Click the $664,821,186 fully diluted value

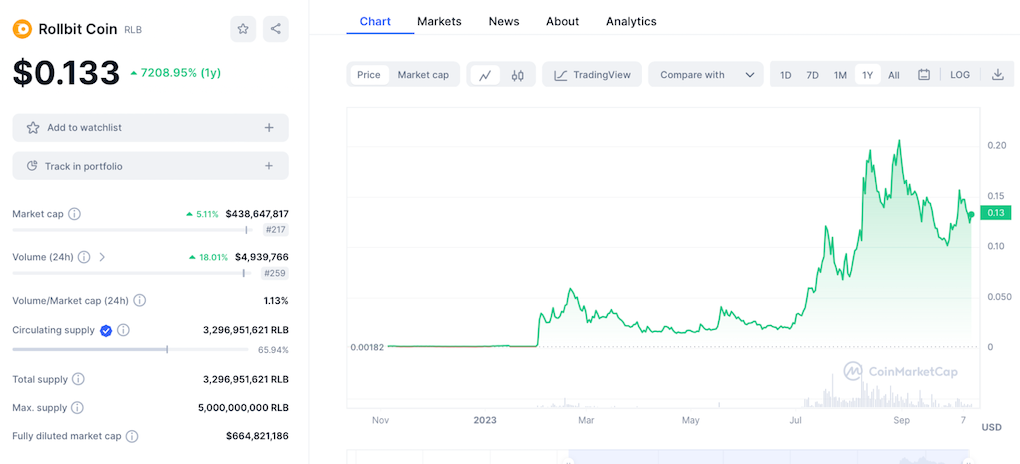tap(257, 436)
